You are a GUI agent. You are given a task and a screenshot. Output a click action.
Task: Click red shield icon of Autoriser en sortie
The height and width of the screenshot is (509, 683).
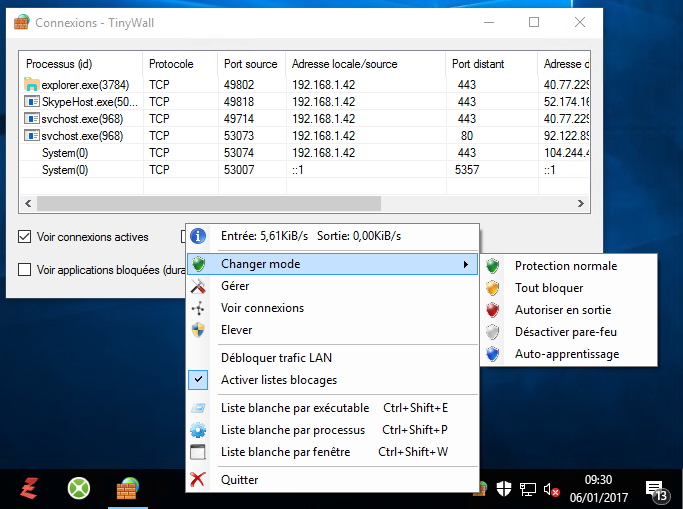point(493,310)
